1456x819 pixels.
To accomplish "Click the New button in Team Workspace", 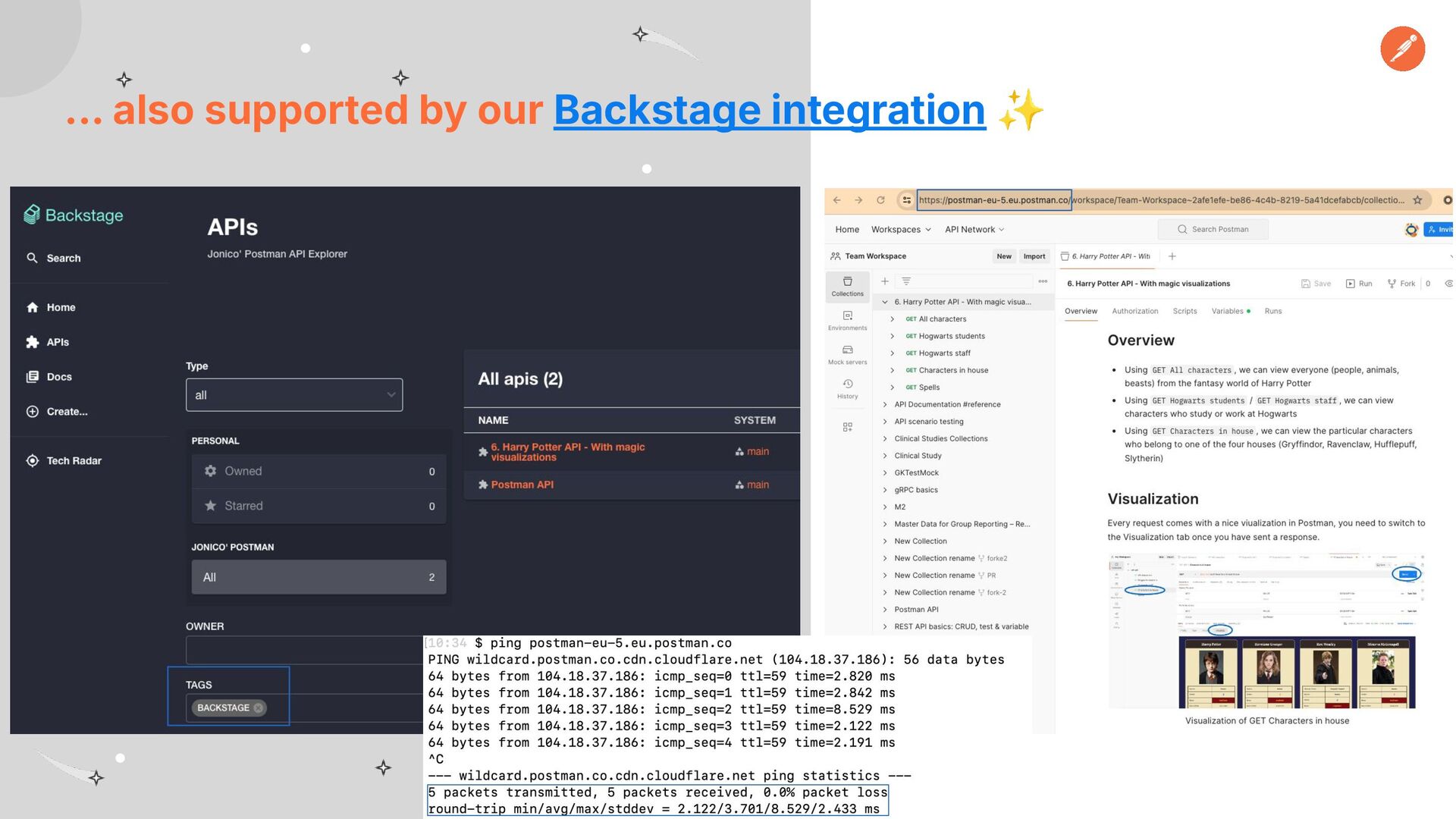I will [1004, 256].
